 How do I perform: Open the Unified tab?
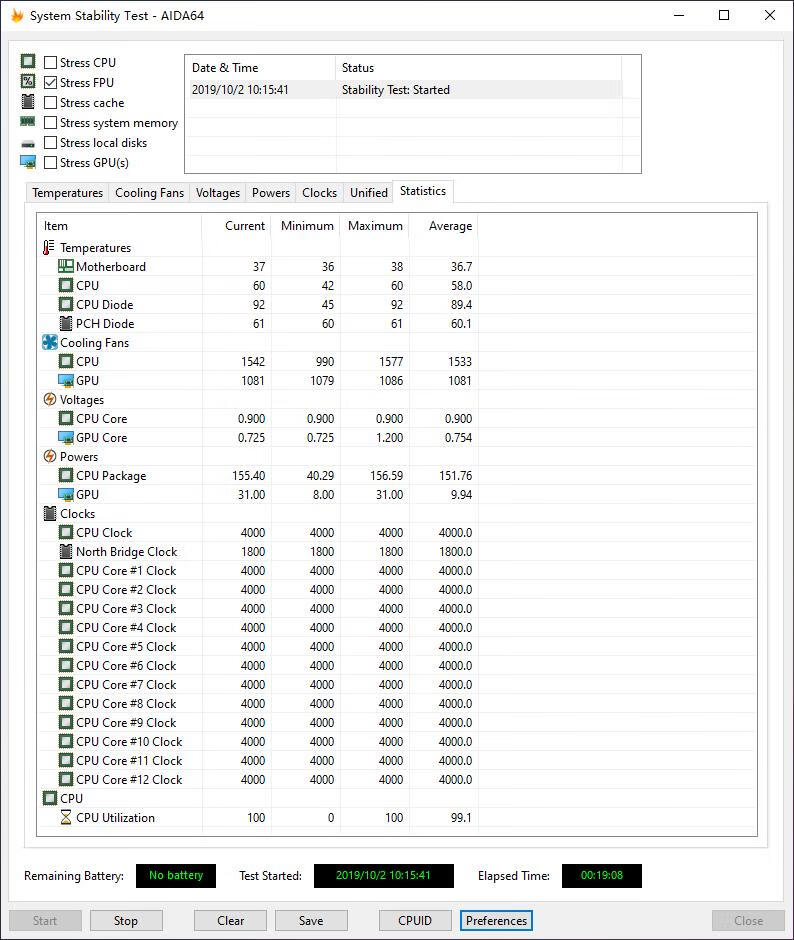coord(369,193)
